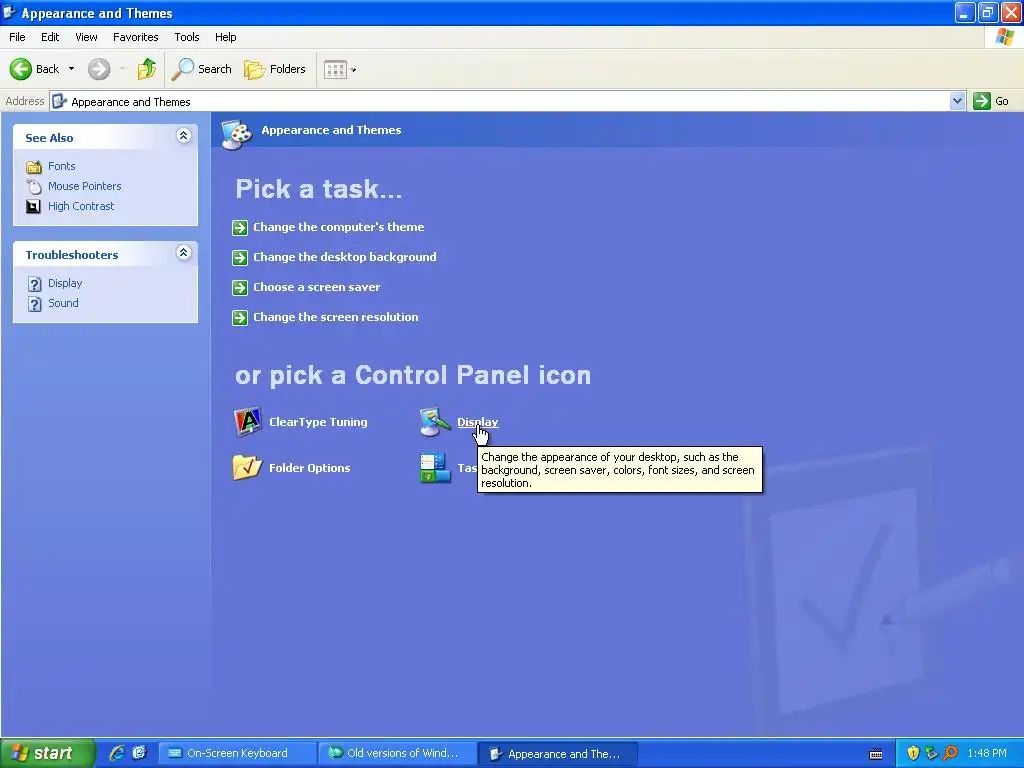Click the Mouse Pointers icon
The height and width of the screenshot is (768, 1024).
click(34, 187)
